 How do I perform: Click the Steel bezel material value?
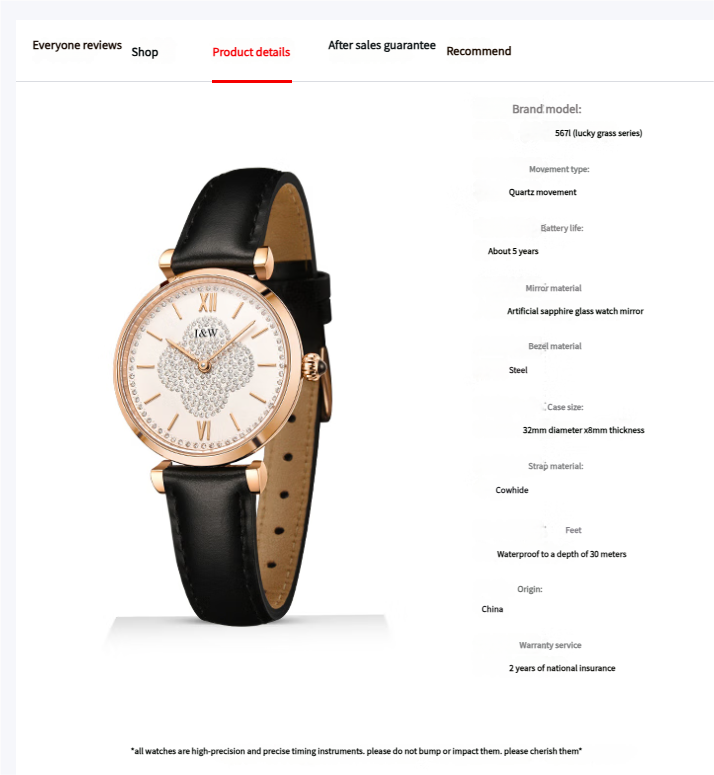(x=518, y=370)
